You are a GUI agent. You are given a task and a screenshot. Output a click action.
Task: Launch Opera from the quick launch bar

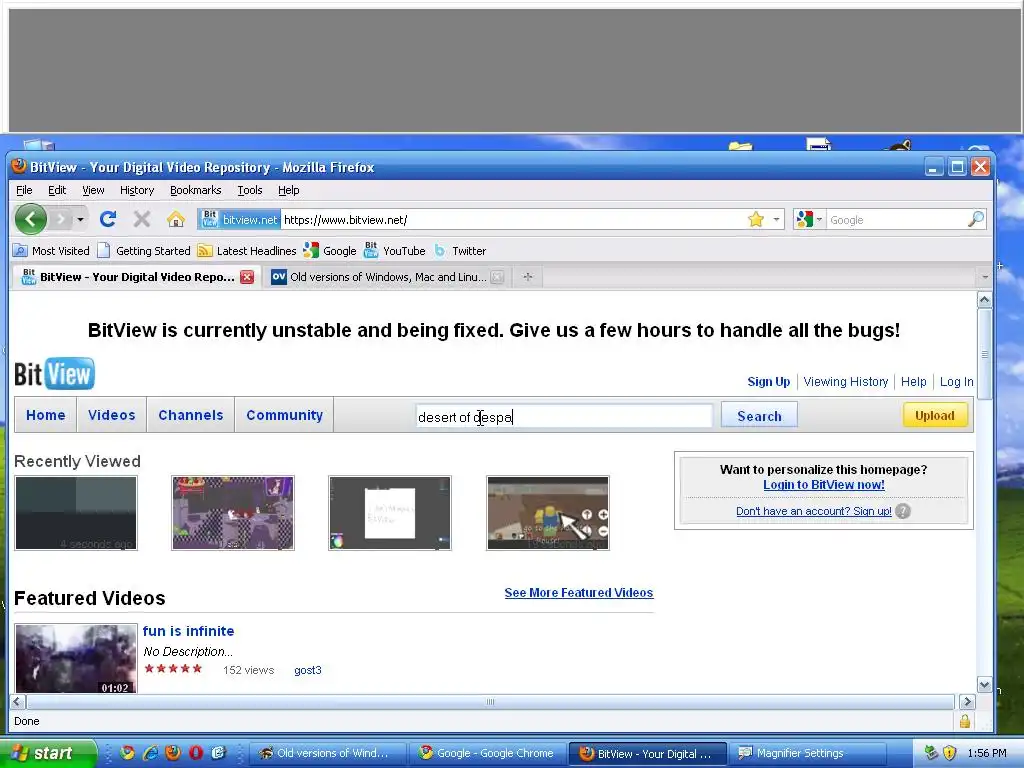click(x=196, y=753)
